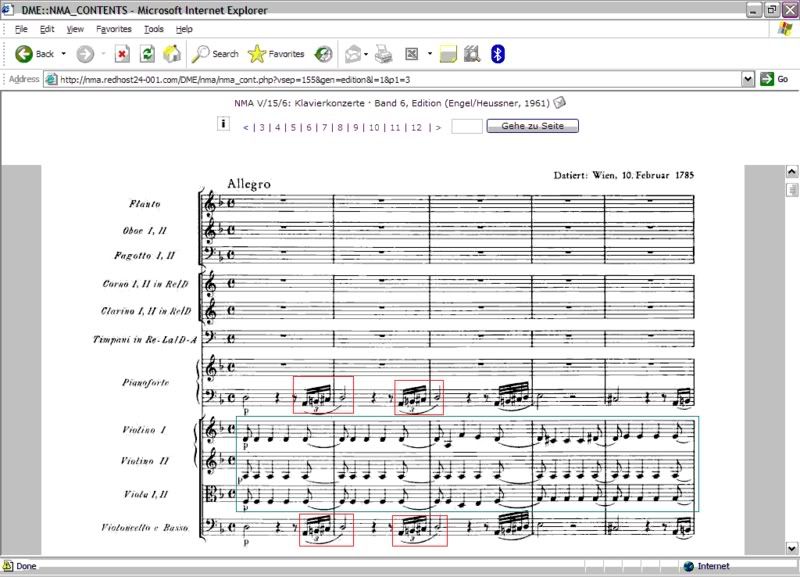The width and height of the screenshot is (800, 577).
Task: Click the 'Datiert: Wien, 10. Februar 1785' text
Action: click(623, 175)
